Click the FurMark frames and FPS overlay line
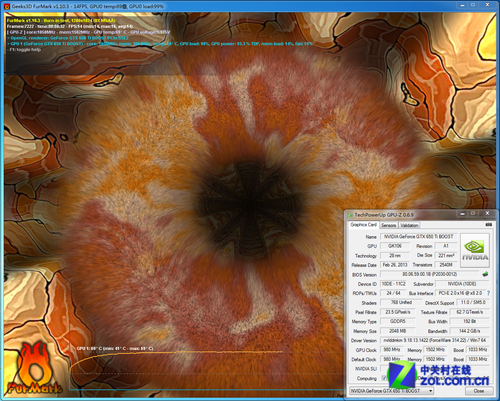This screenshot has width=500, height=401. [70, 26]
